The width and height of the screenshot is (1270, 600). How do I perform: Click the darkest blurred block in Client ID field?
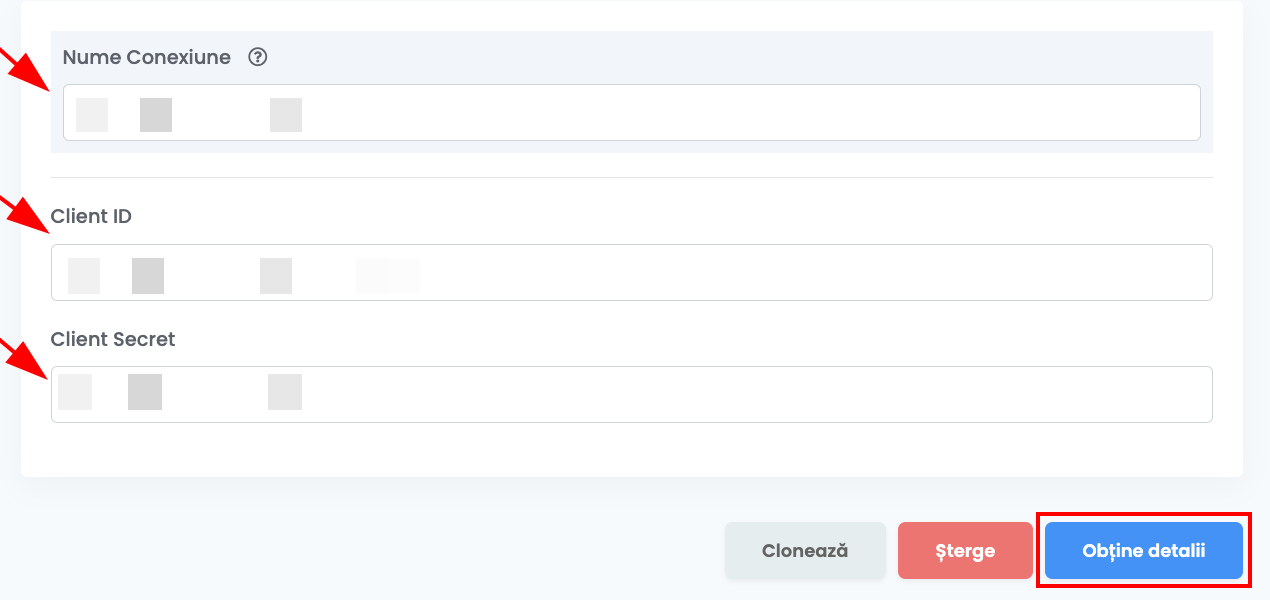point(148,275)
